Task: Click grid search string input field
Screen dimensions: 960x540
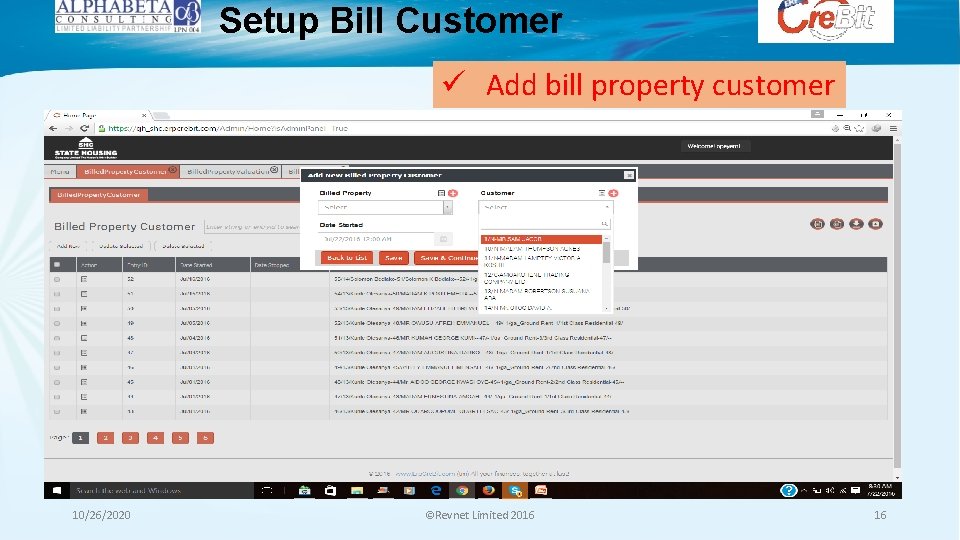Action: (252, 227)
